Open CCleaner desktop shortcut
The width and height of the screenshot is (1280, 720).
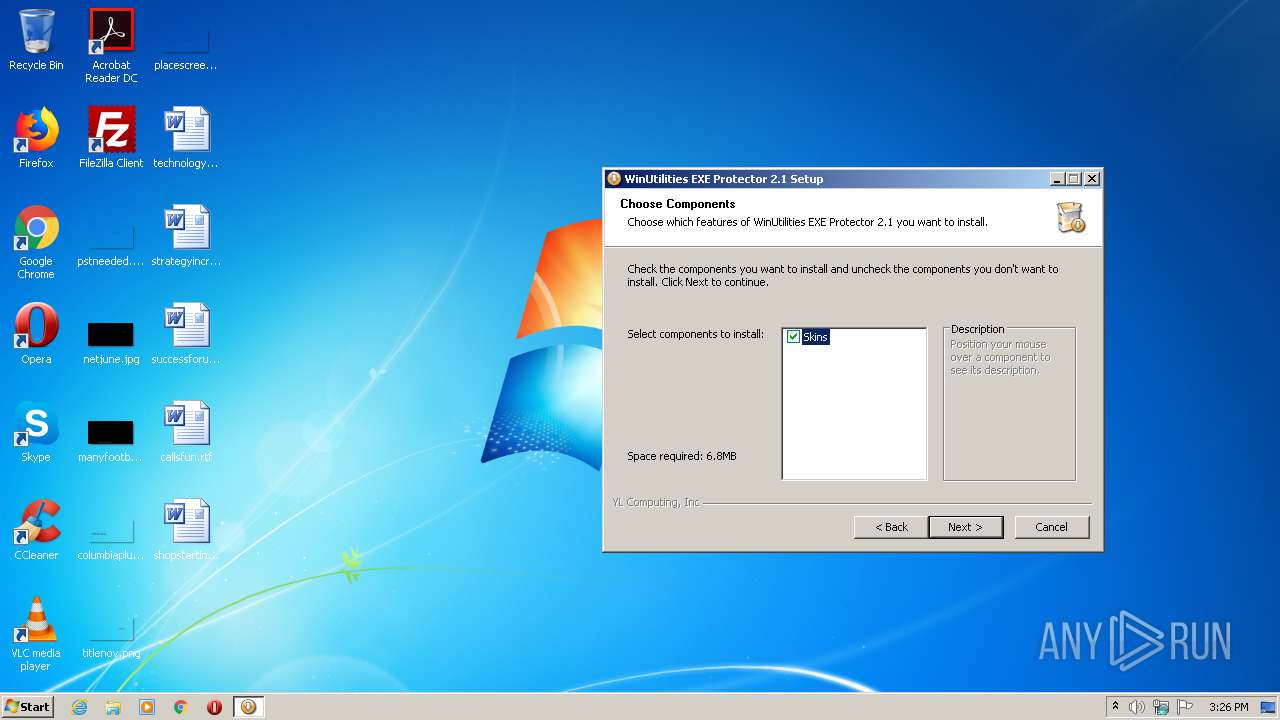[36, 530]
